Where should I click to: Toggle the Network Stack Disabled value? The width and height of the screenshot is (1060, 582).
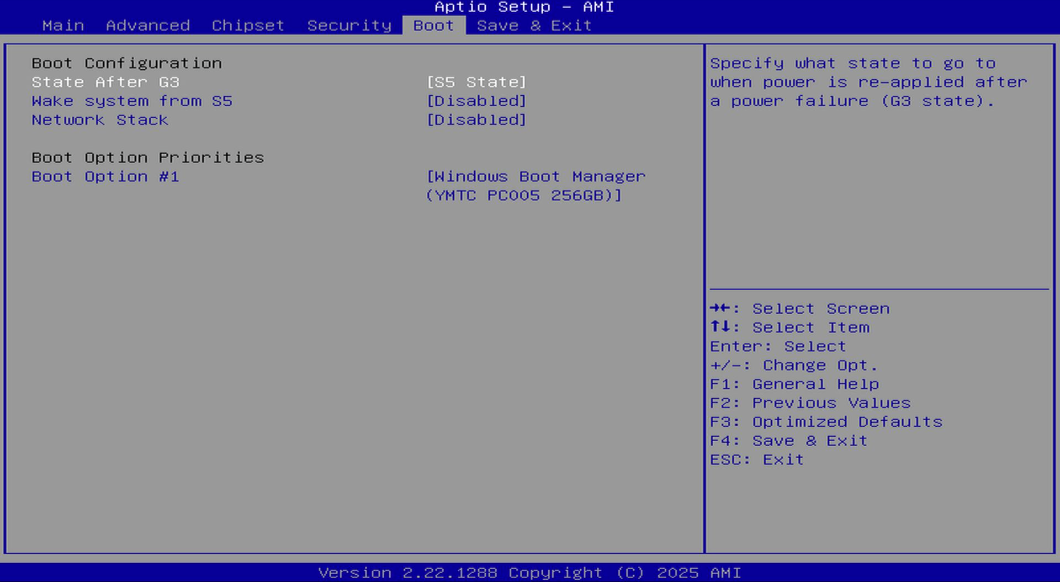click(476, 120)
